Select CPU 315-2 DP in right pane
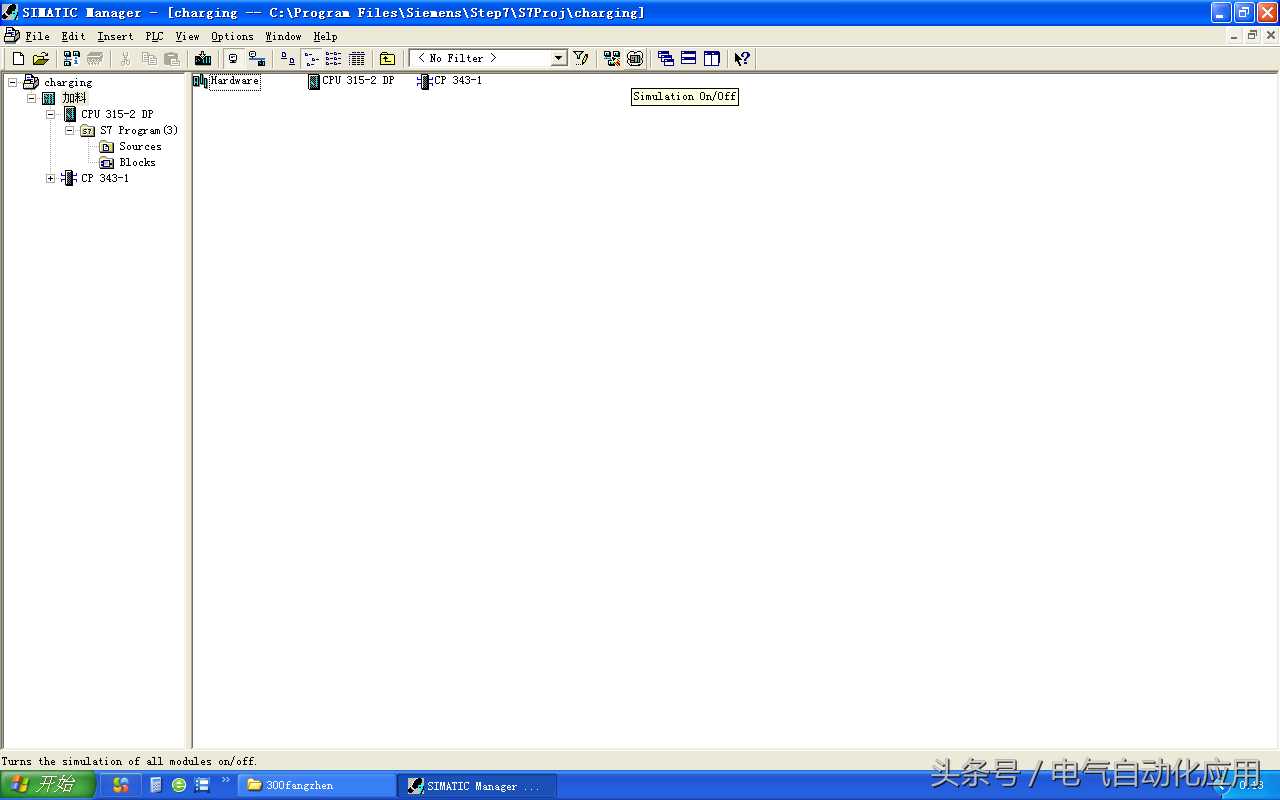Image resolution: width=1280 pixels, height=800 pixels. point(351,81)
